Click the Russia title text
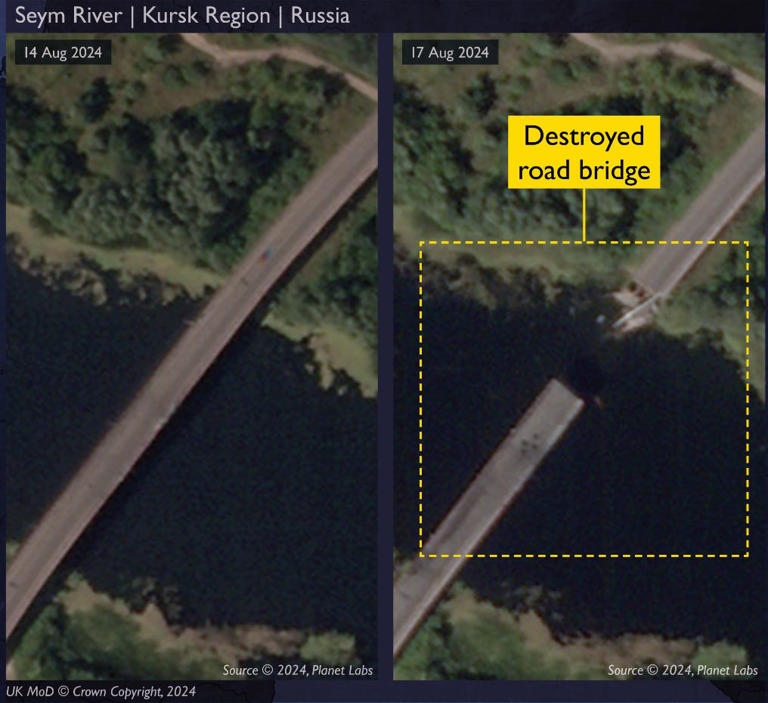The image size is (768, 703). [x=320, y=16]
